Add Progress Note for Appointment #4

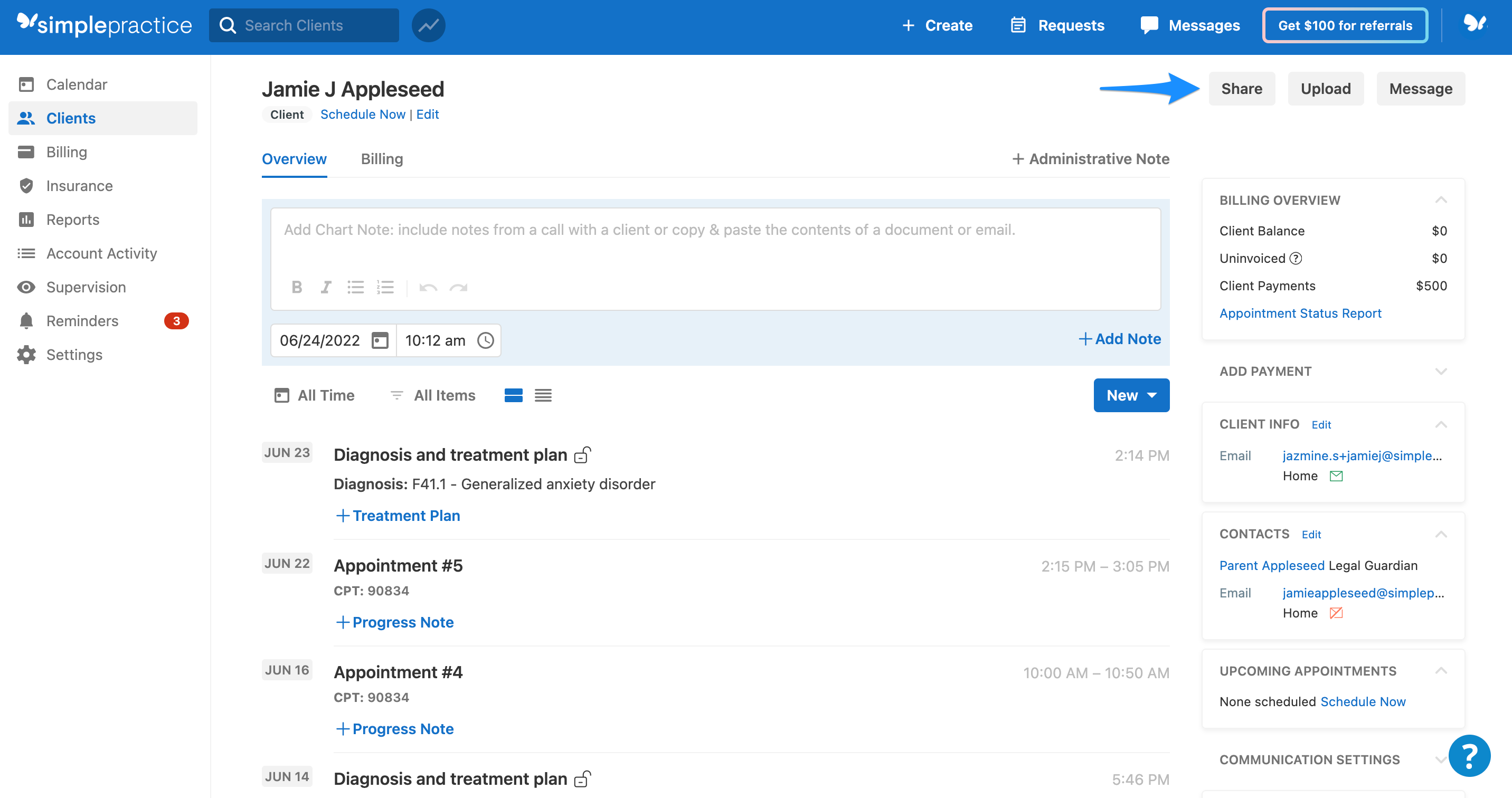pos(394,729)
